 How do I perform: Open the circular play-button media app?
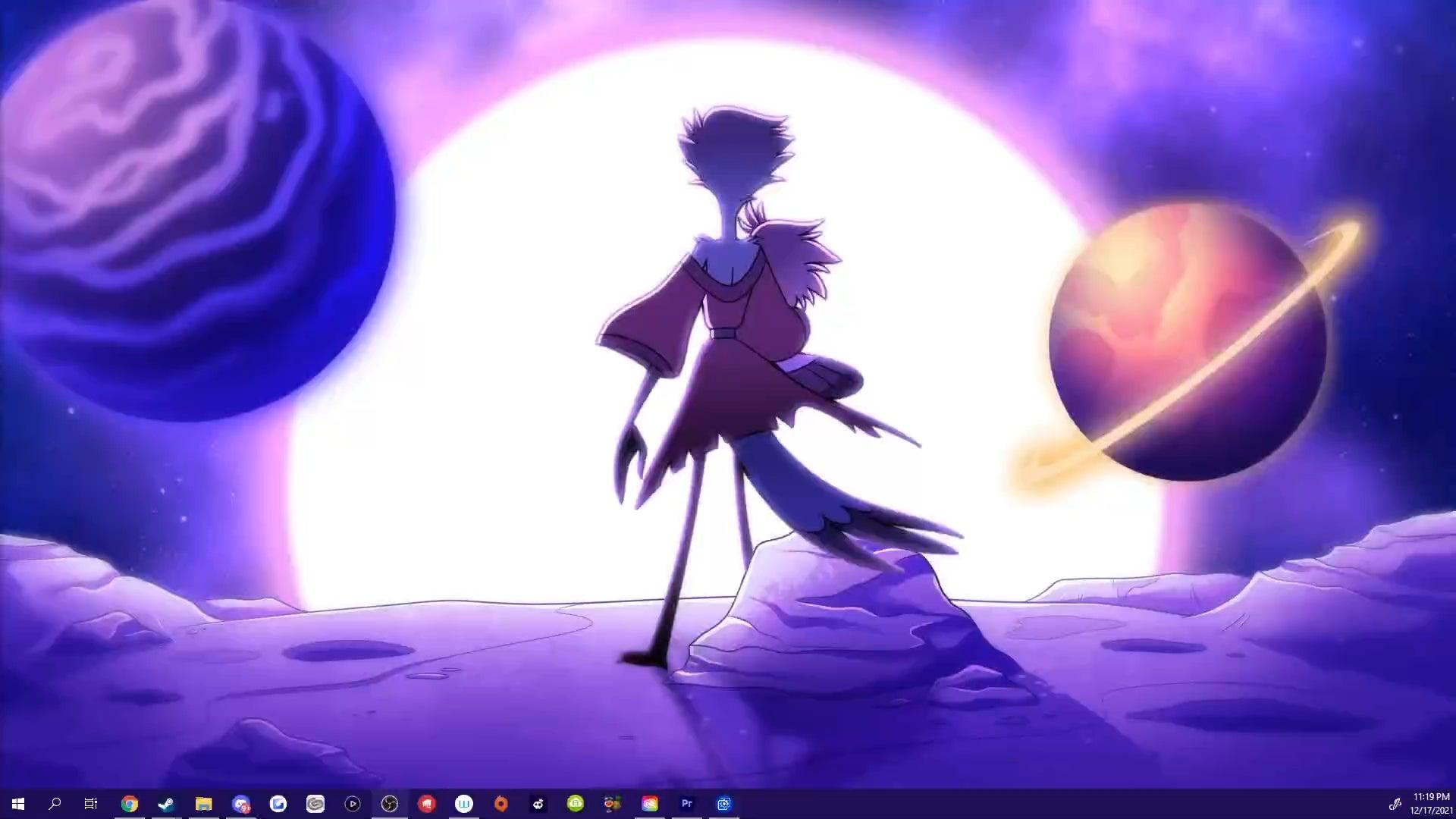coord(353,804)
